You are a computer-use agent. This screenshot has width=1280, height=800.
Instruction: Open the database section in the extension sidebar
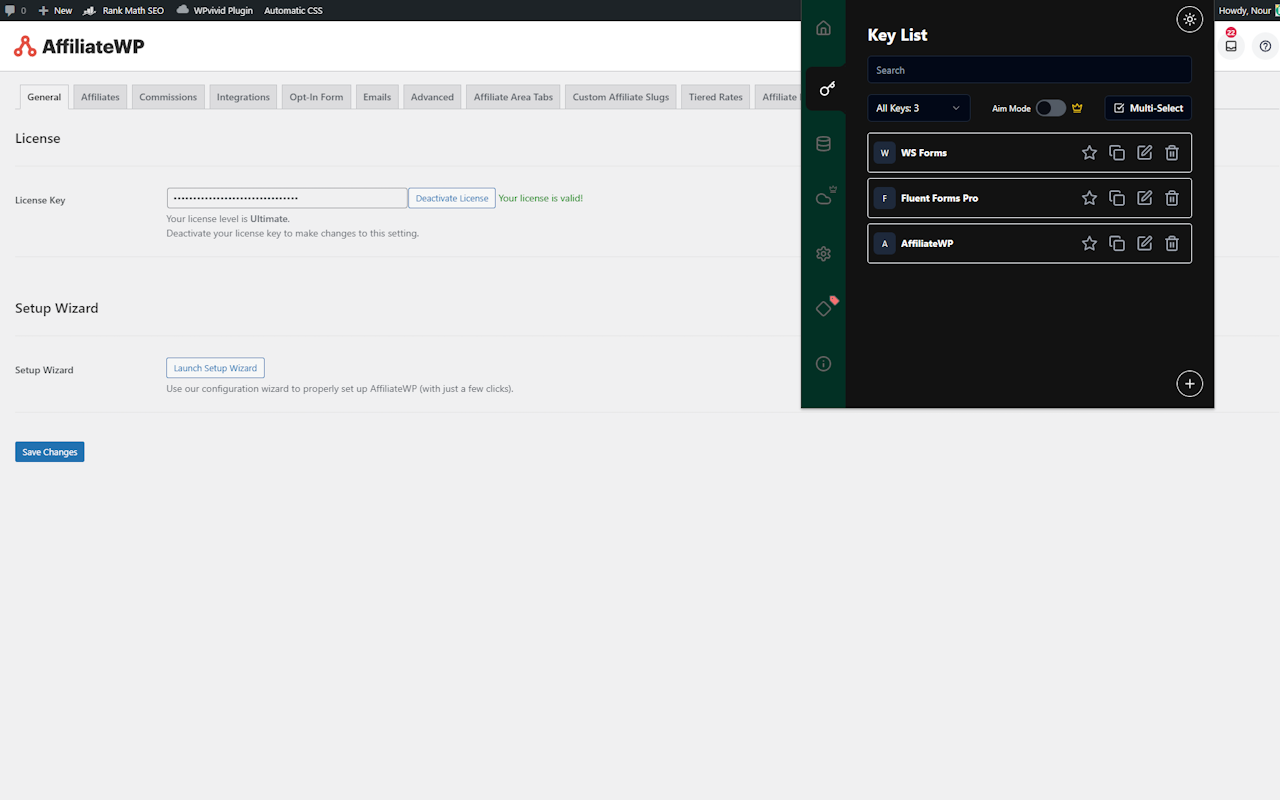[x=823, y=144]
